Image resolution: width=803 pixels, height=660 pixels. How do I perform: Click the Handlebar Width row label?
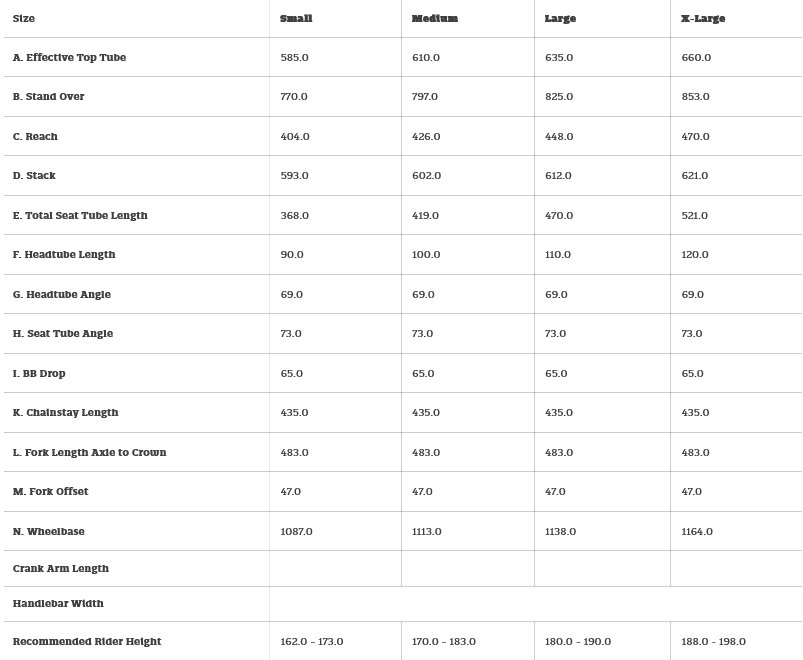click(58, 604)
